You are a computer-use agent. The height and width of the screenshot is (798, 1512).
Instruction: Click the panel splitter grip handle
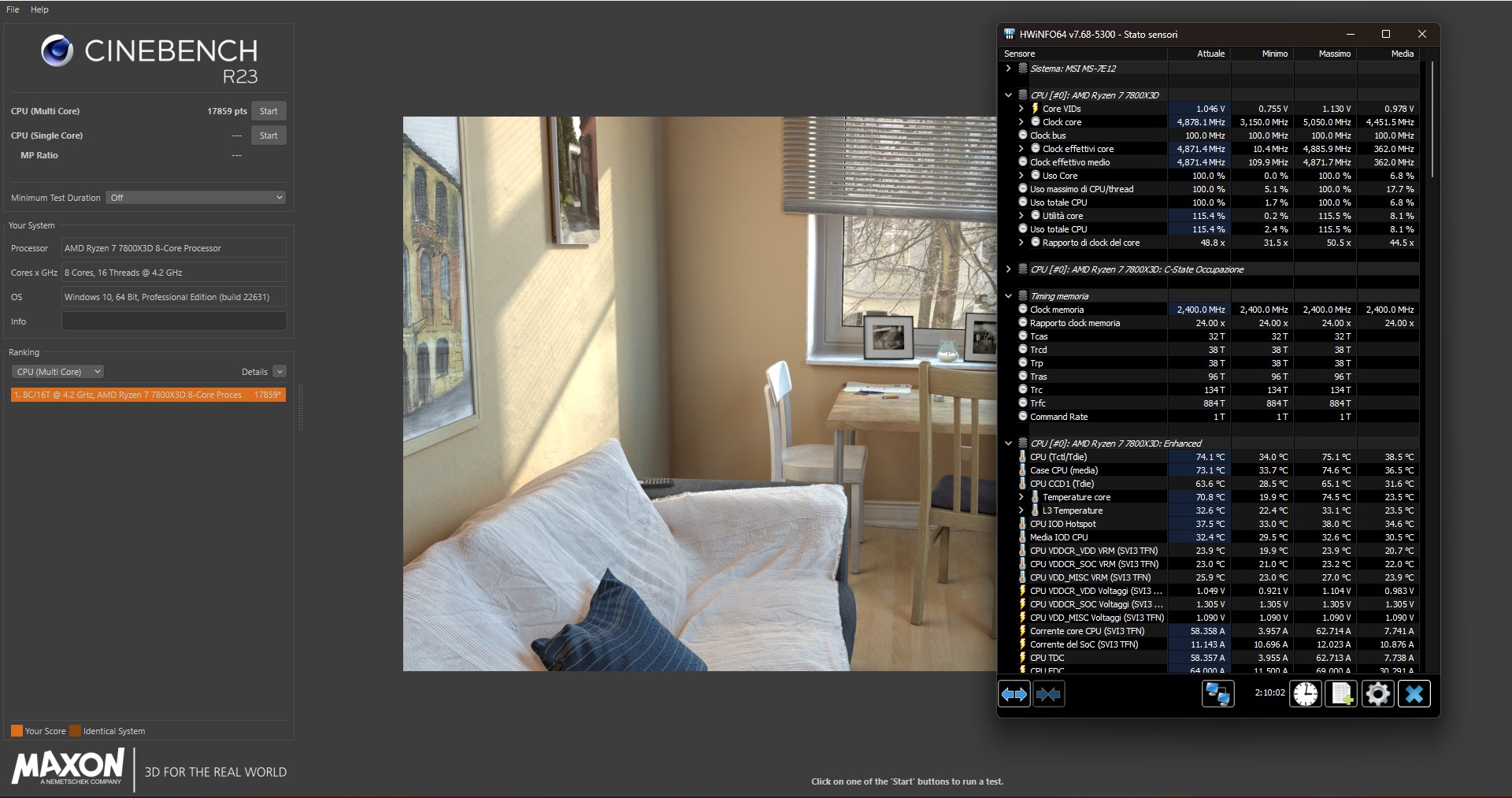point(300,407)
